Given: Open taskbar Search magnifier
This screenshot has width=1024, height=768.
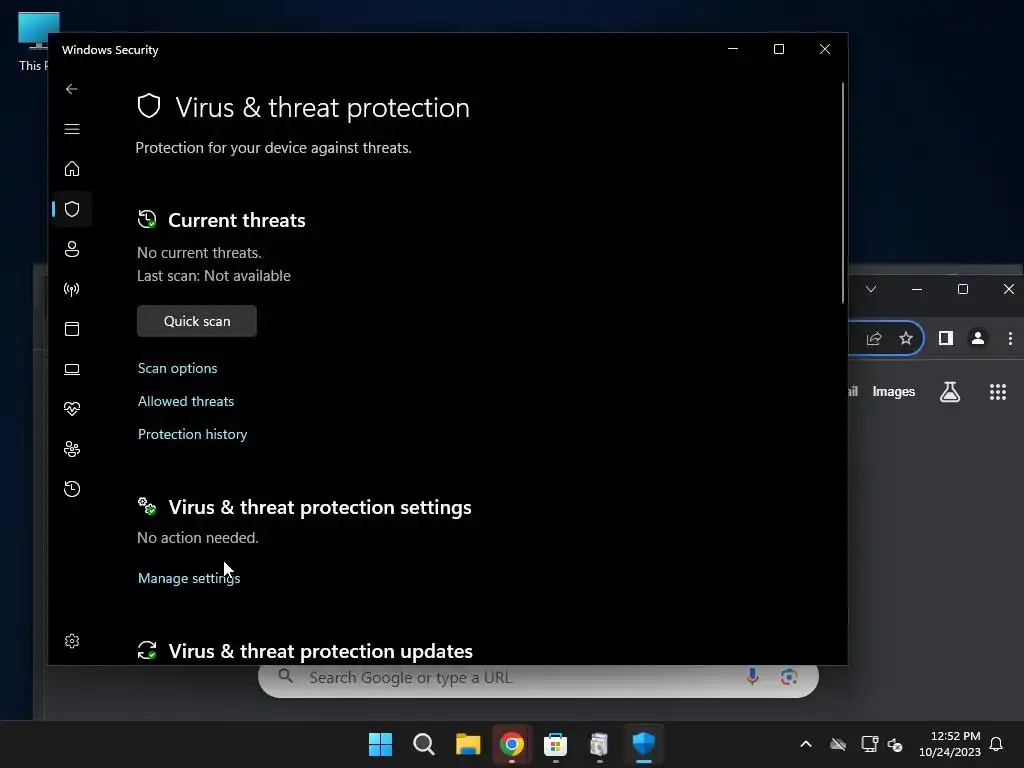Looking at the screenshot, I should pyautogui.click(x=424, y=744).
